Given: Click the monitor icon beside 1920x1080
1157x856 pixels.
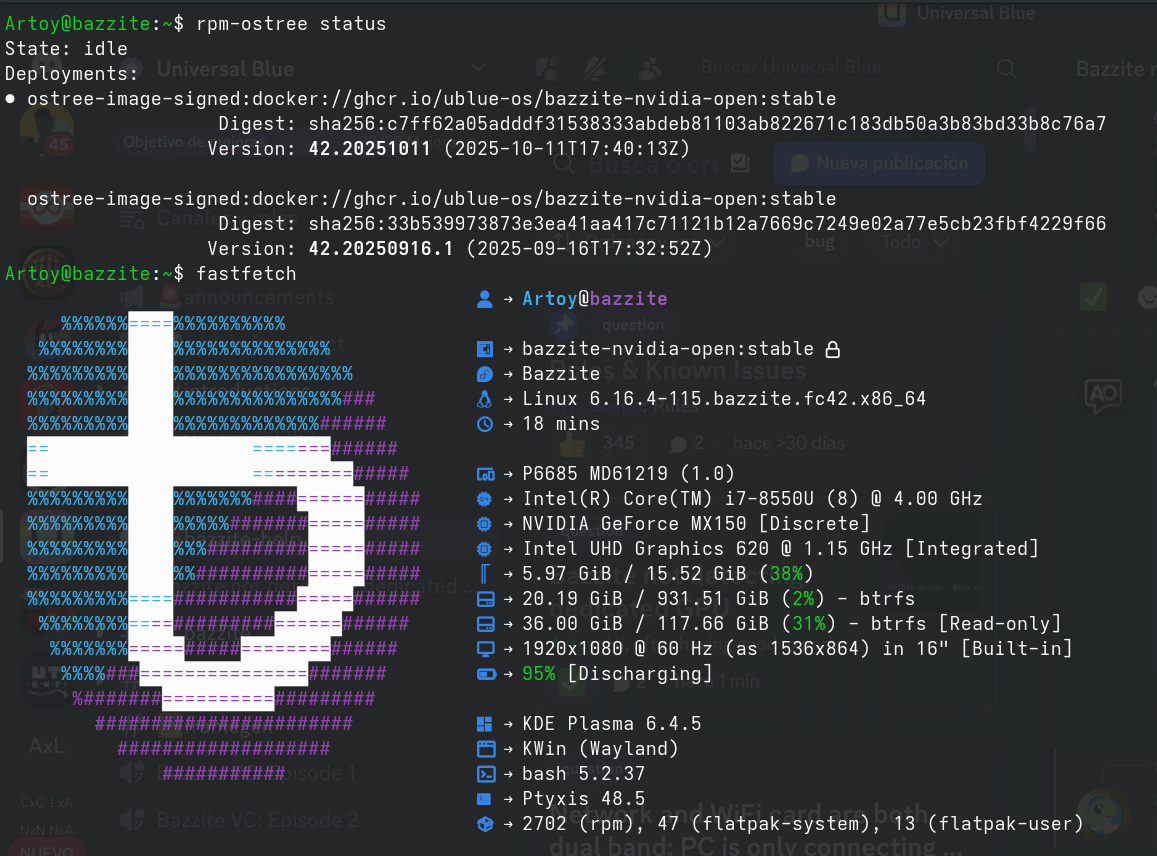Looking at the screenshot, I should 486,649.
